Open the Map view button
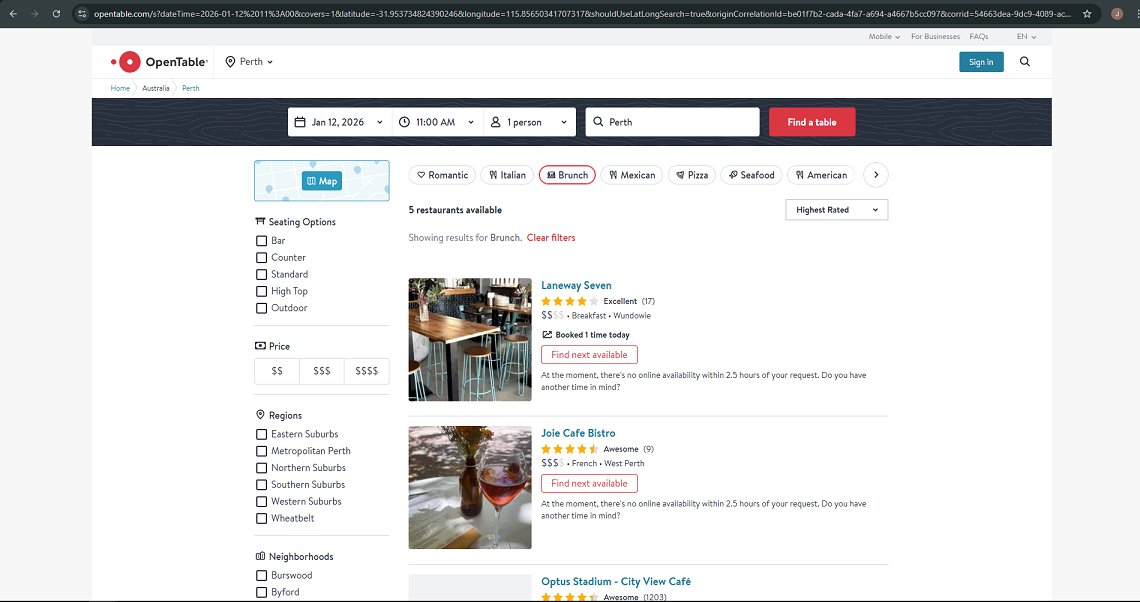The height and width of the screenshot is (602, 1140). pyautogui.click(x=321, y=181)
